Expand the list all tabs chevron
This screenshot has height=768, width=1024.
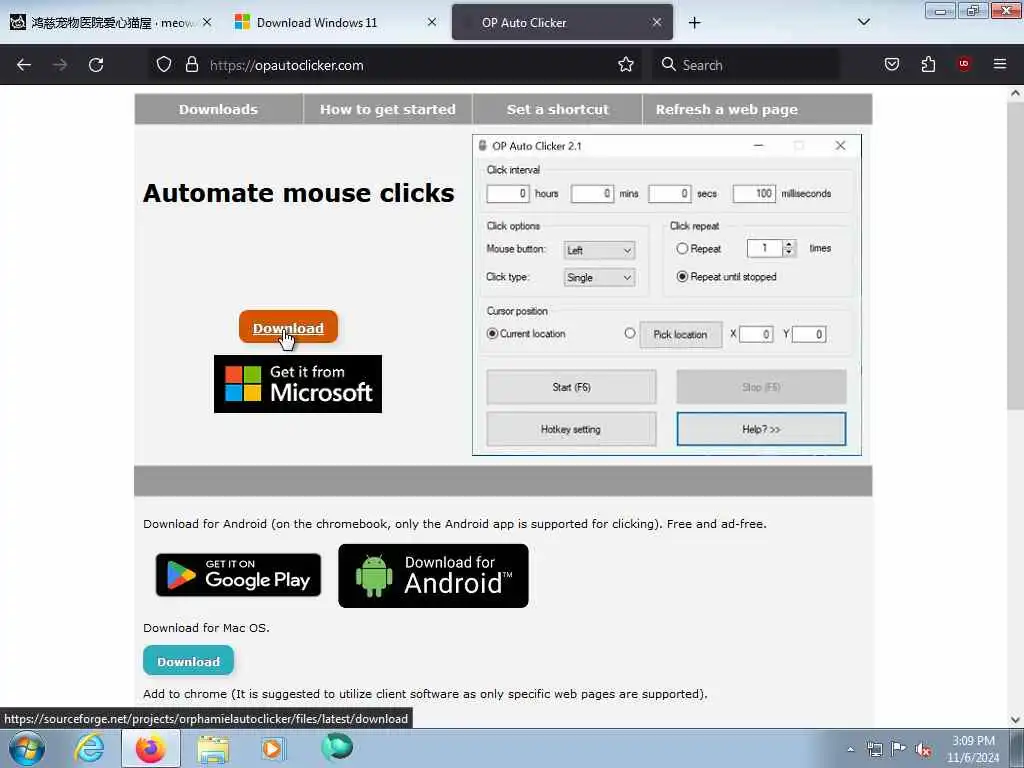[863, 22]
